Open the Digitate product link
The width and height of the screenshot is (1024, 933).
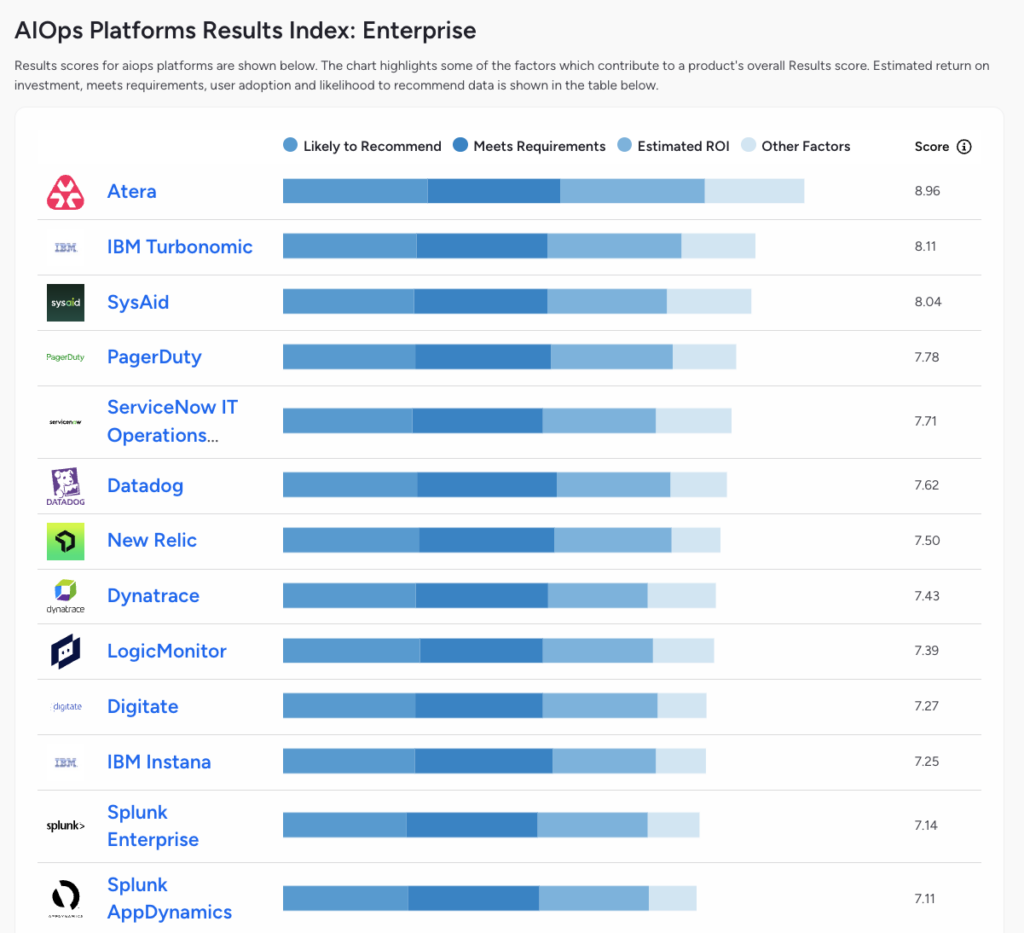pos(142,706)
